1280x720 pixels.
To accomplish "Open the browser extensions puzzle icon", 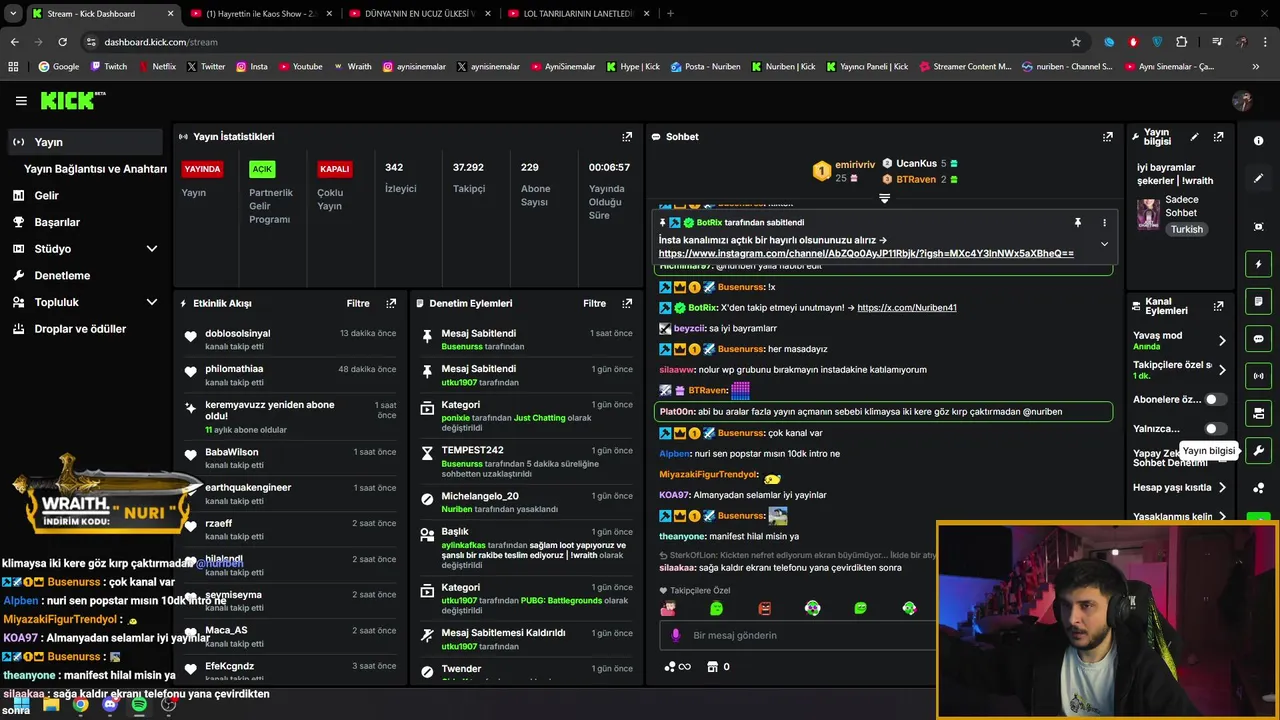I will pyautogui.click(x=1182, y=42).
